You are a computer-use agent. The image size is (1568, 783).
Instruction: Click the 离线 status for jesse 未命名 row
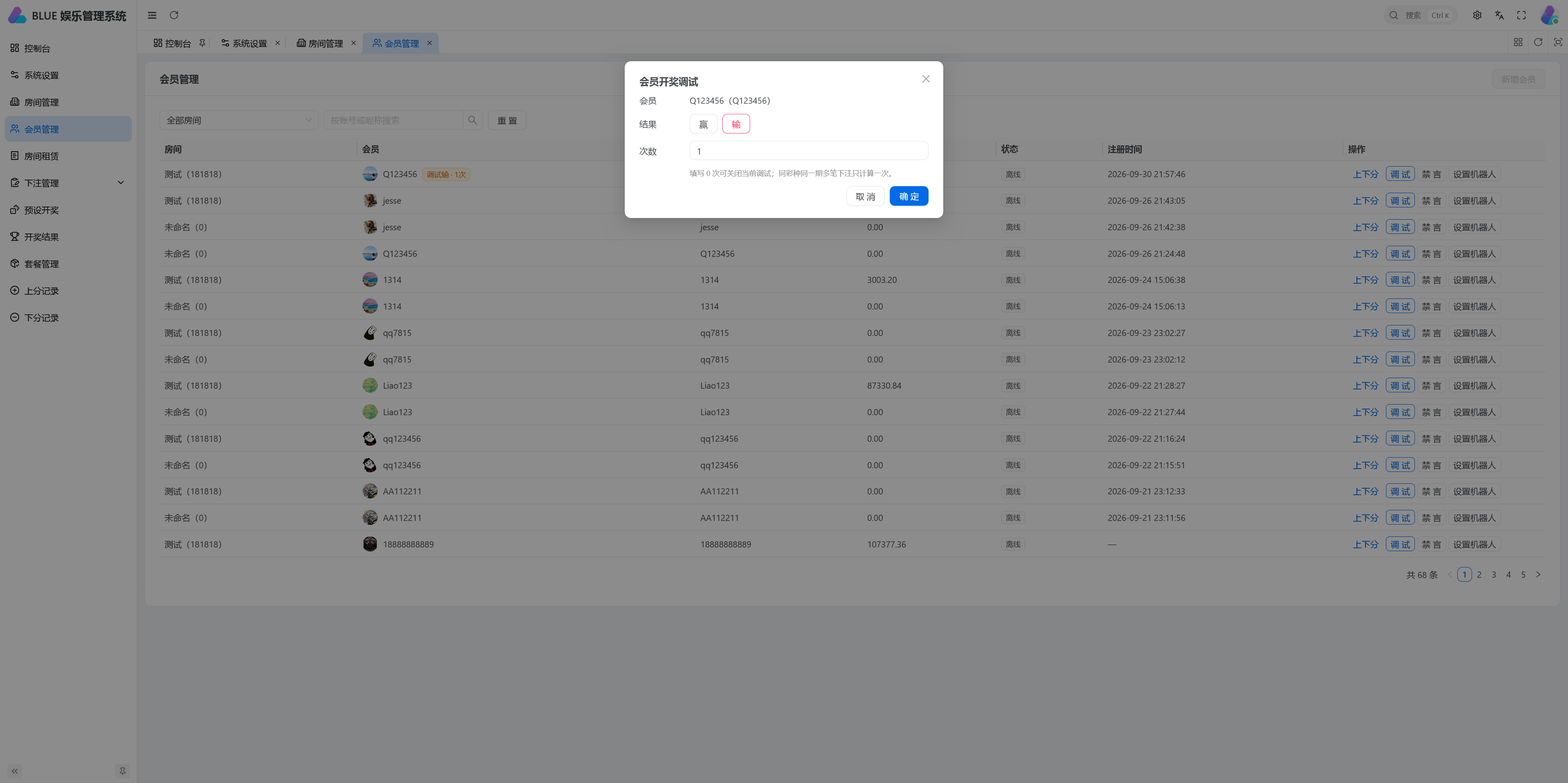click(x=1013, y=227)
